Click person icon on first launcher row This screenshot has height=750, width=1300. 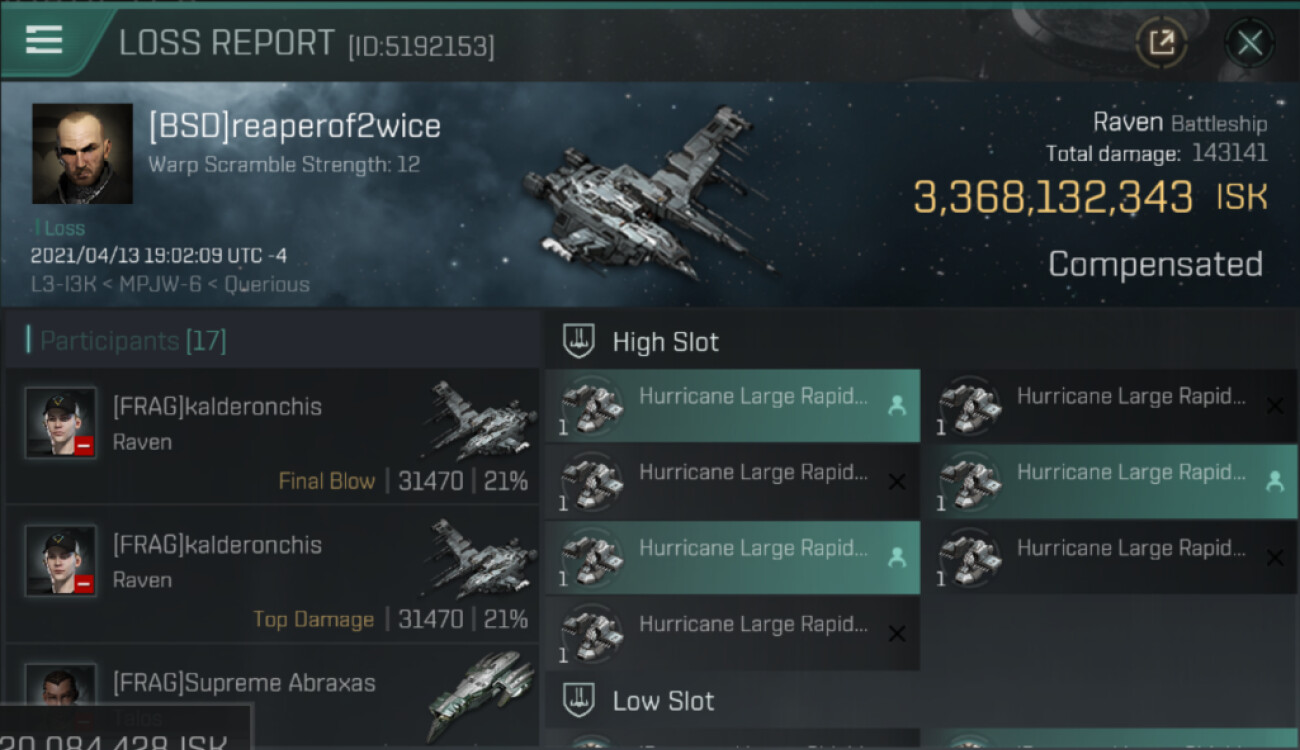pos(896,406)
